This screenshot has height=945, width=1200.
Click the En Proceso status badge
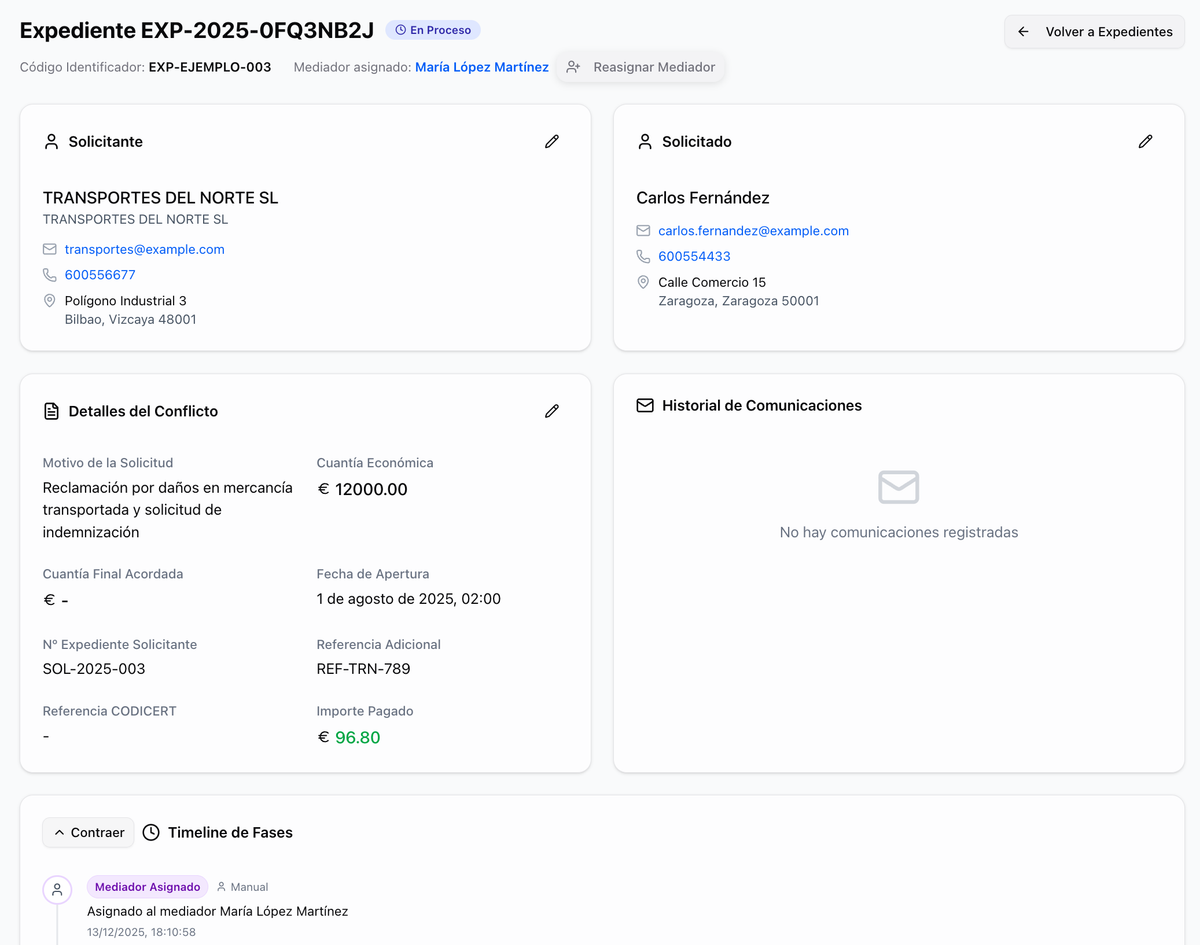point(433,30)
